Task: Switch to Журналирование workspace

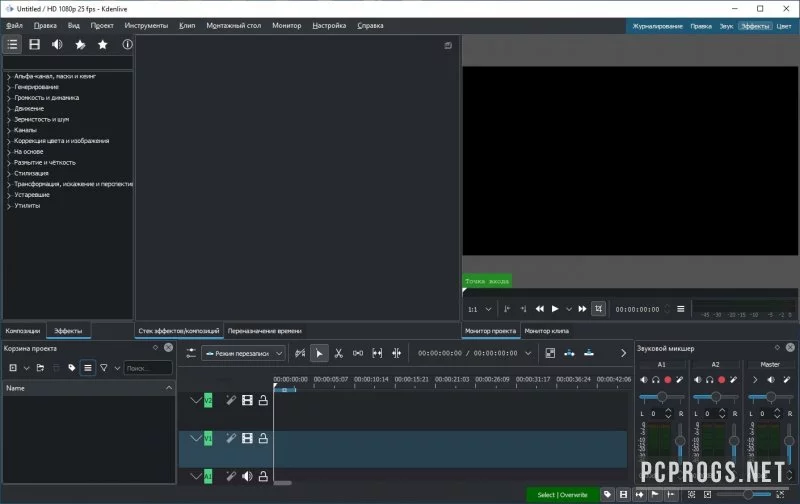Action: coord(657,26)
